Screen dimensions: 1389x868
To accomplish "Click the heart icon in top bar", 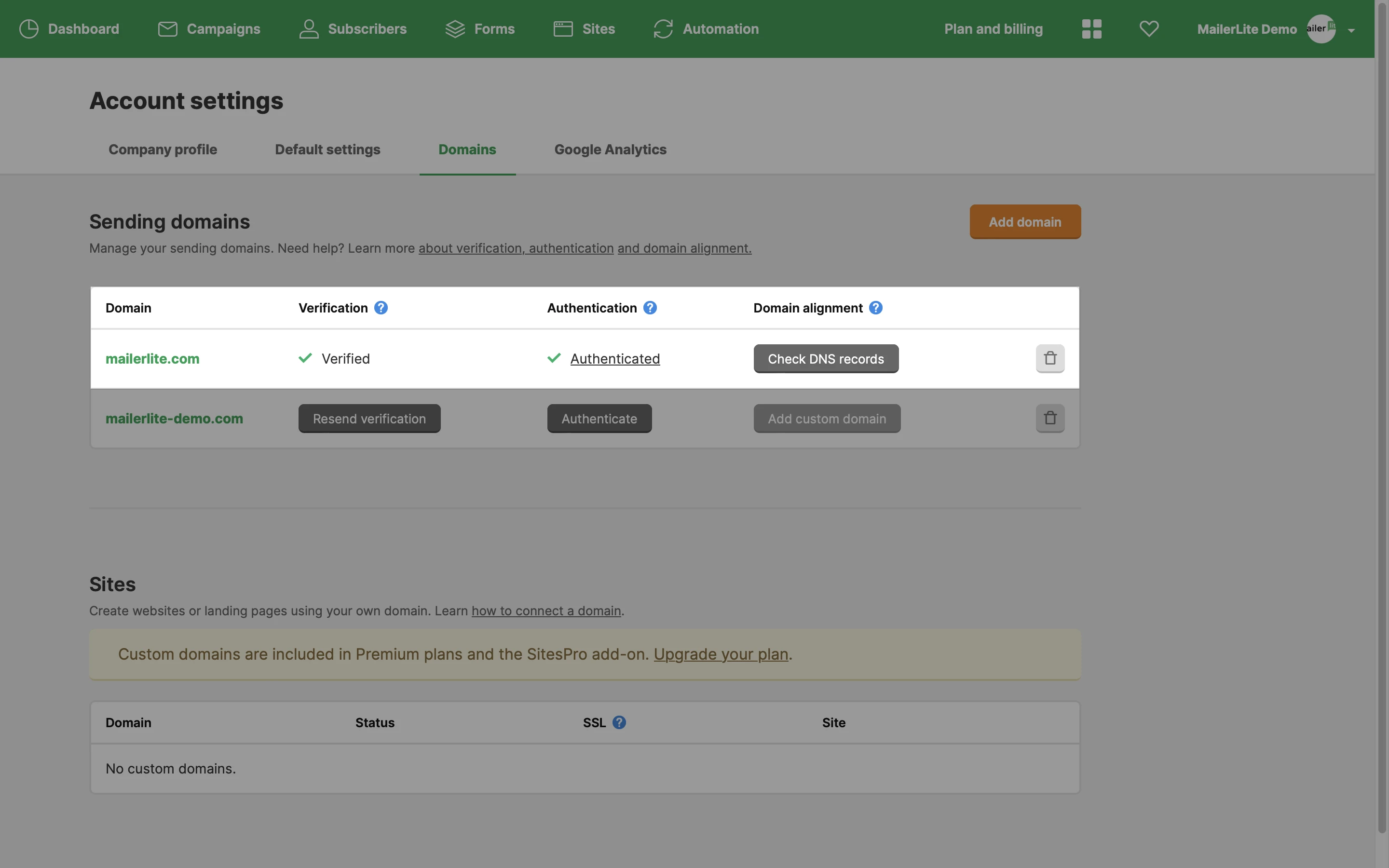I will [1148, 29].
